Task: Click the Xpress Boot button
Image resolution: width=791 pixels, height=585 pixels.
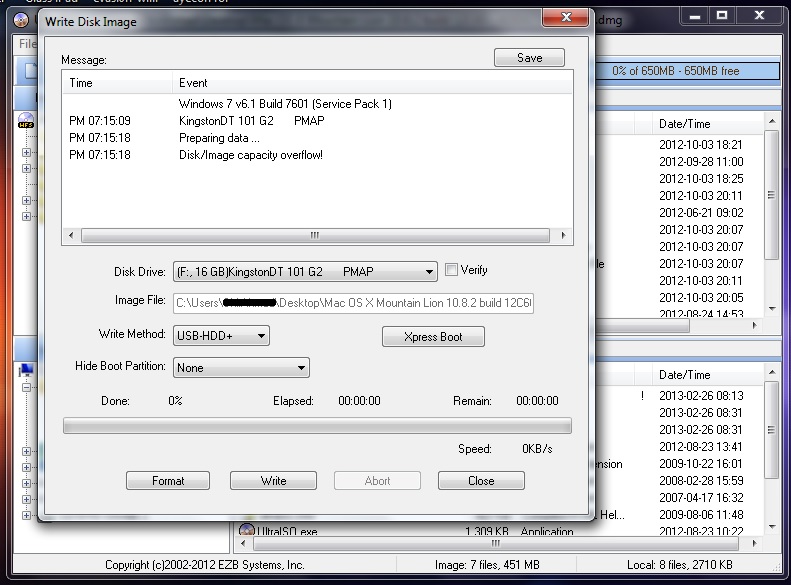Action: [x=433, y=337]
